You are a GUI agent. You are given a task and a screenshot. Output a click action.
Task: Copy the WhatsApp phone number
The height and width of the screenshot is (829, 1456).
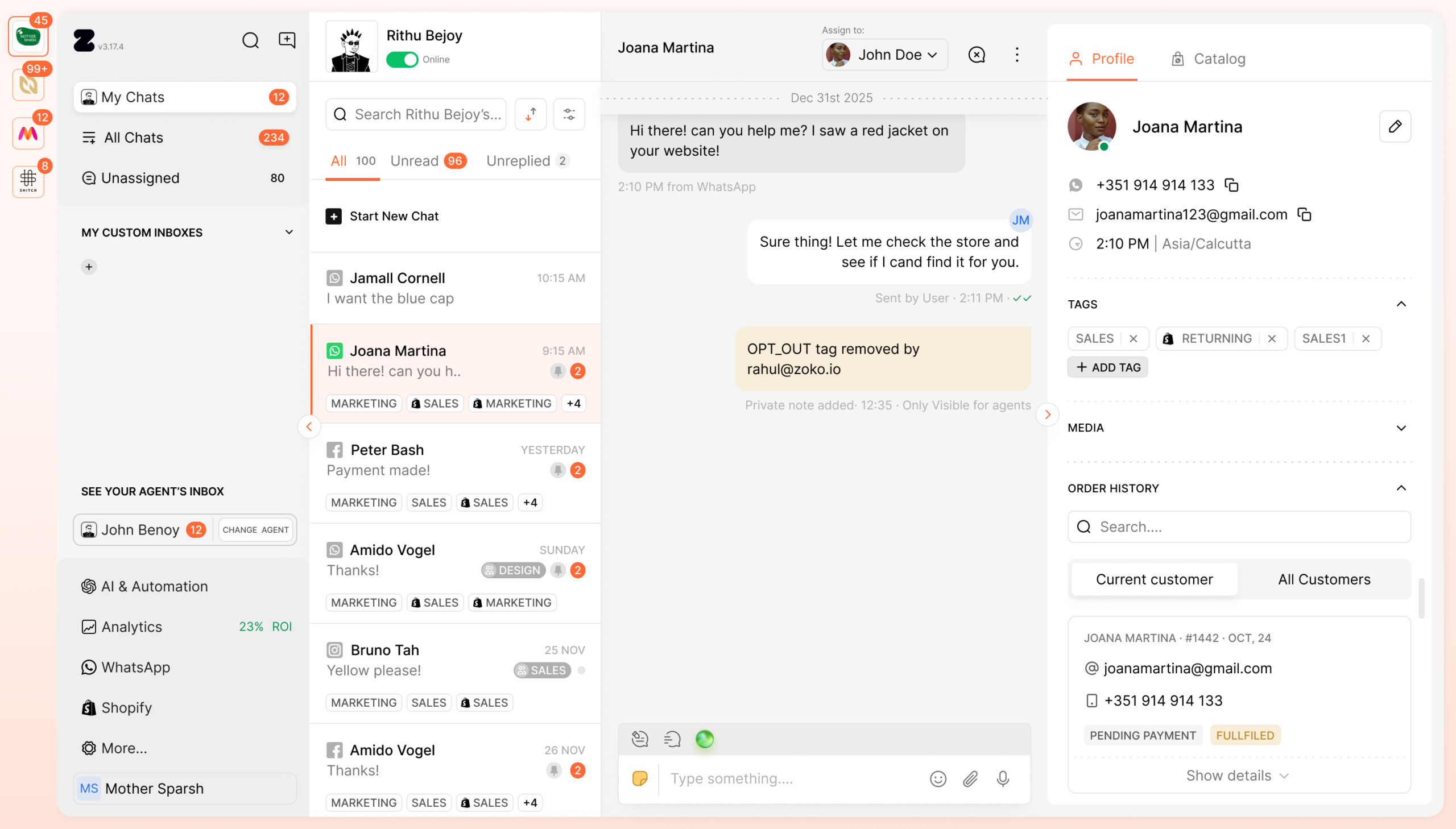pyautogui.click(x=1231, y=185)
